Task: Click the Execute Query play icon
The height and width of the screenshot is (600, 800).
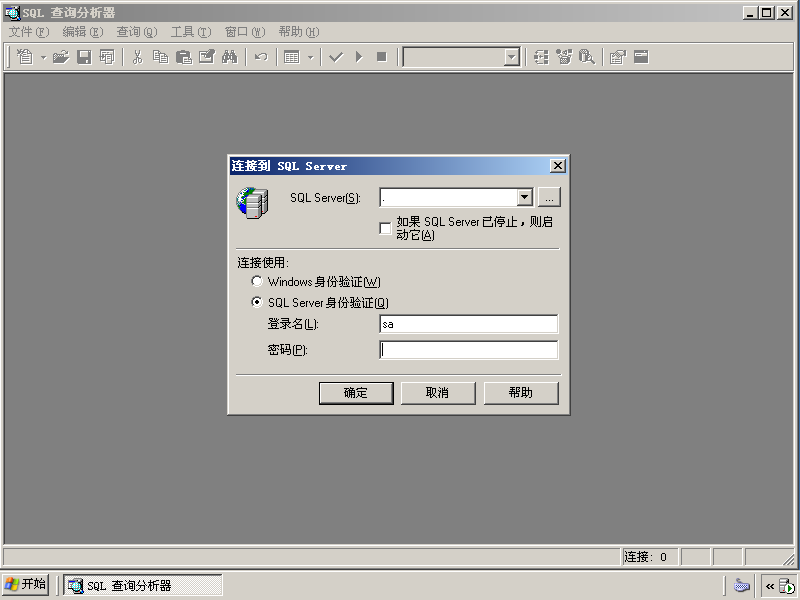Action: [359, 57]
